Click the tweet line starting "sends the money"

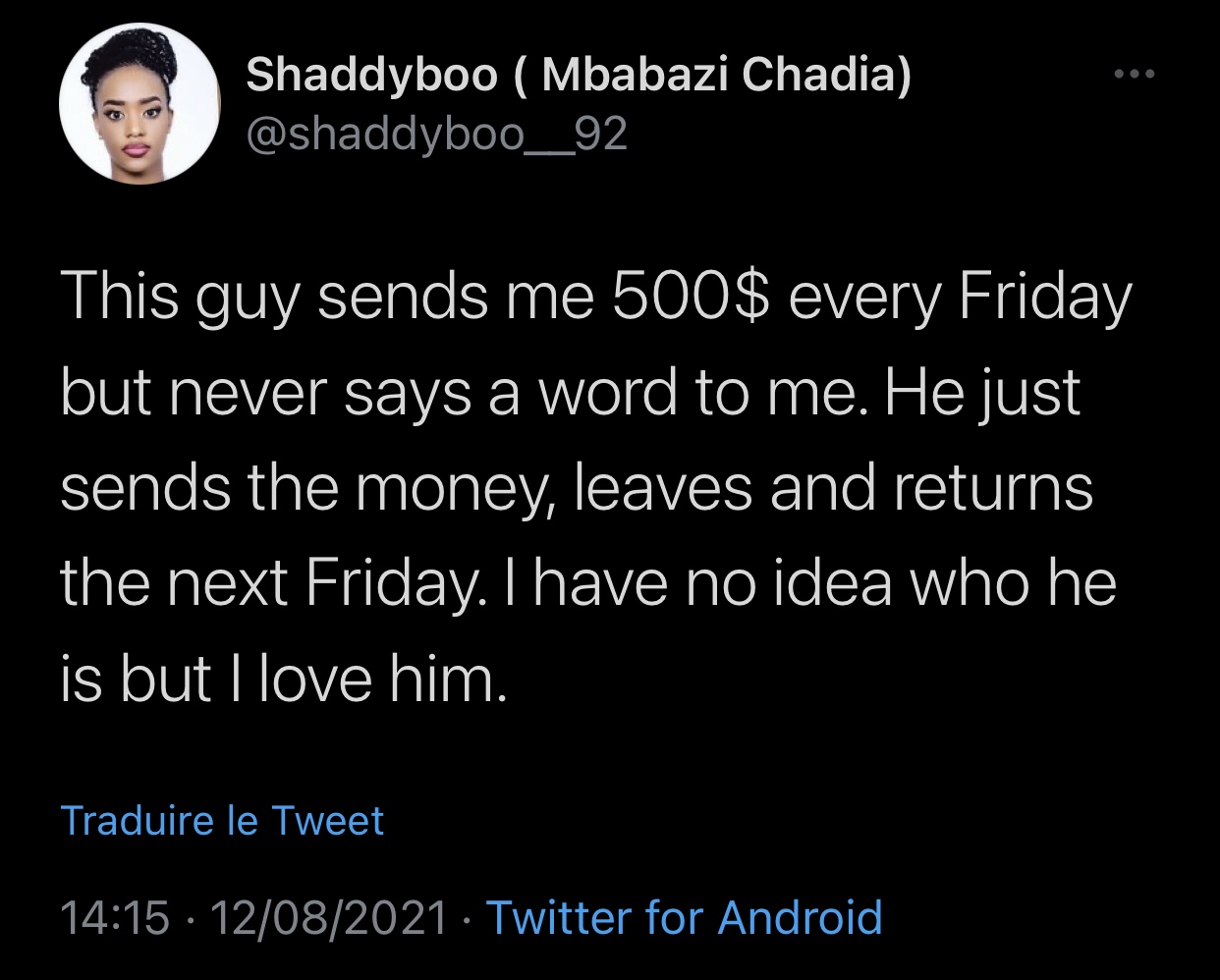(x=577, y=488)
